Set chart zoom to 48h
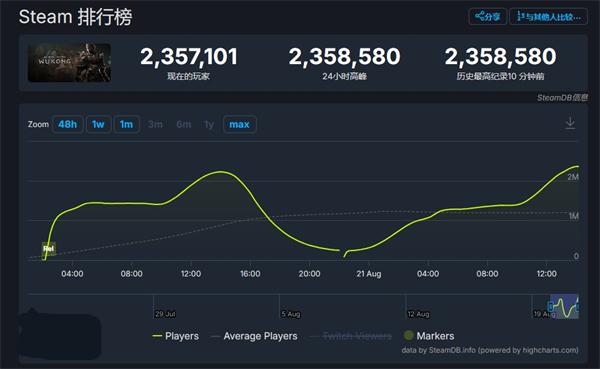 click(67, 124)
